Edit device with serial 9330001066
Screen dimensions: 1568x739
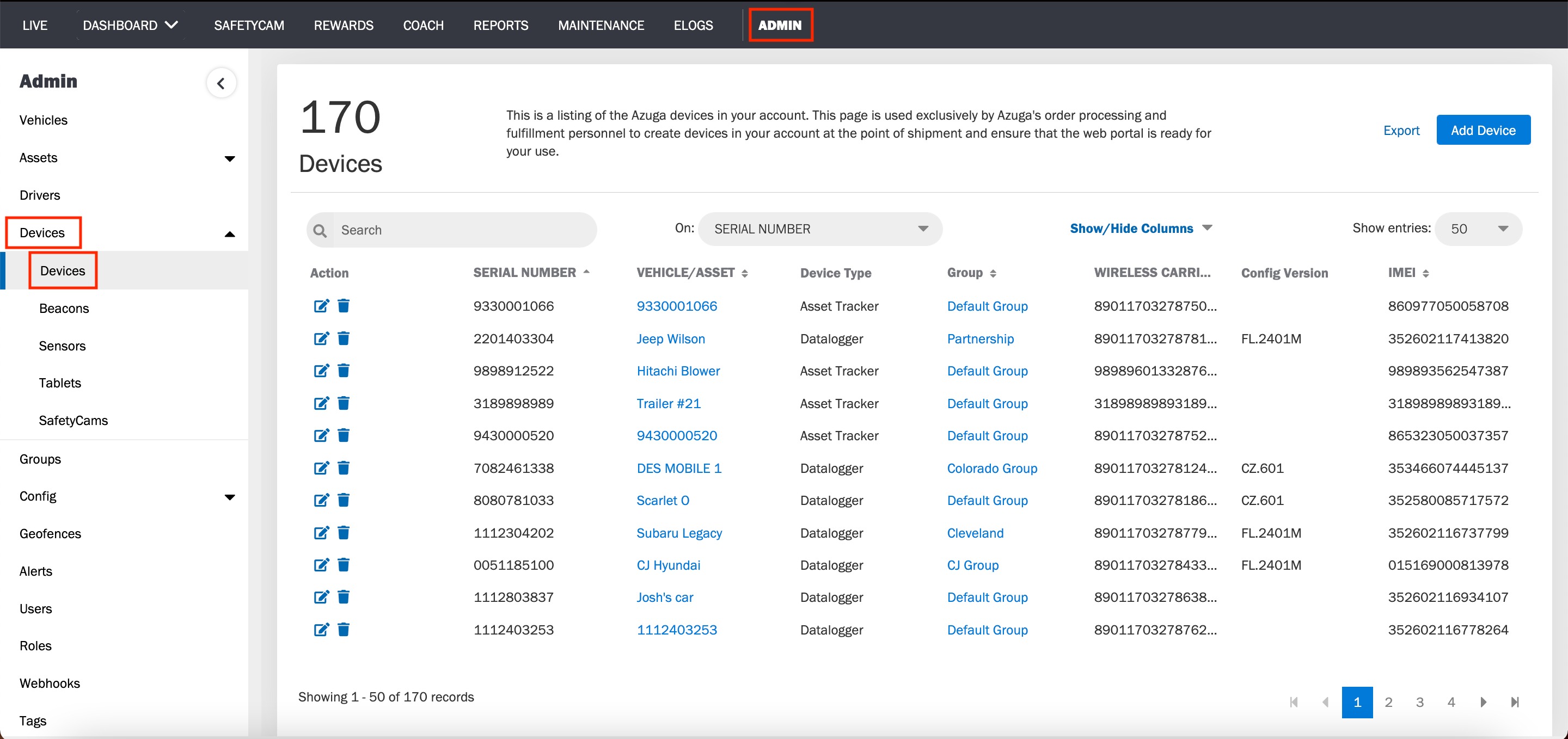click(x=321, y=306)
